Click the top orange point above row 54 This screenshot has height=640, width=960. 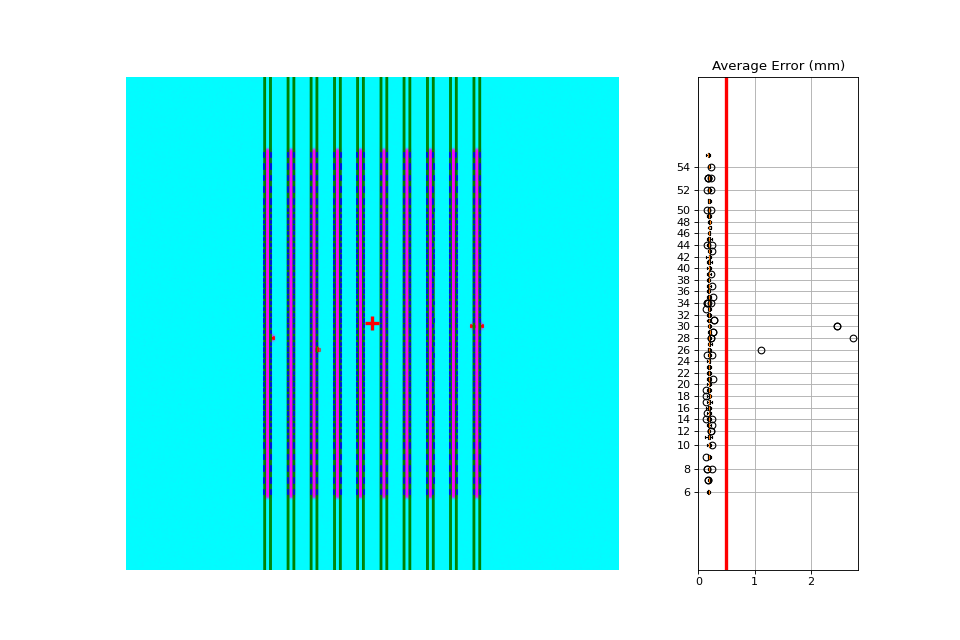(708, 156)
